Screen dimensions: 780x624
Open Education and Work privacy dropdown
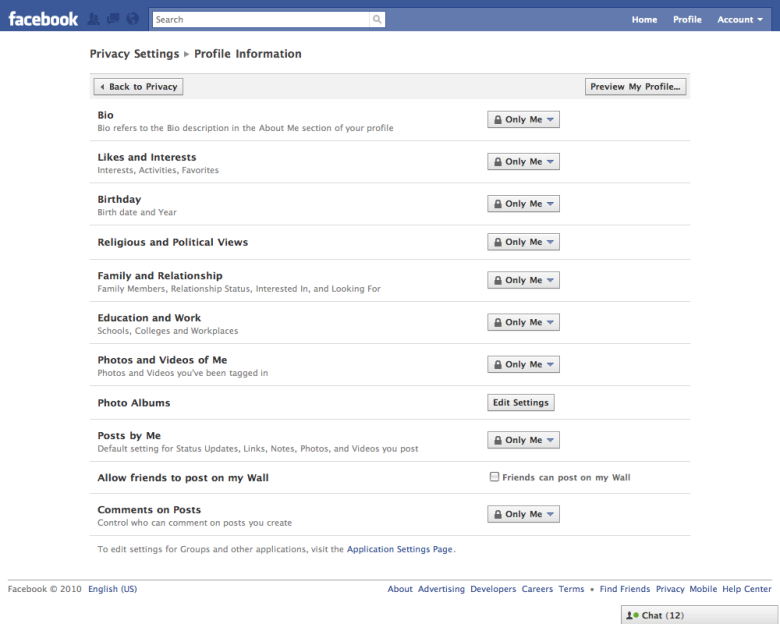pyautogui.click(x=523, y=322)
